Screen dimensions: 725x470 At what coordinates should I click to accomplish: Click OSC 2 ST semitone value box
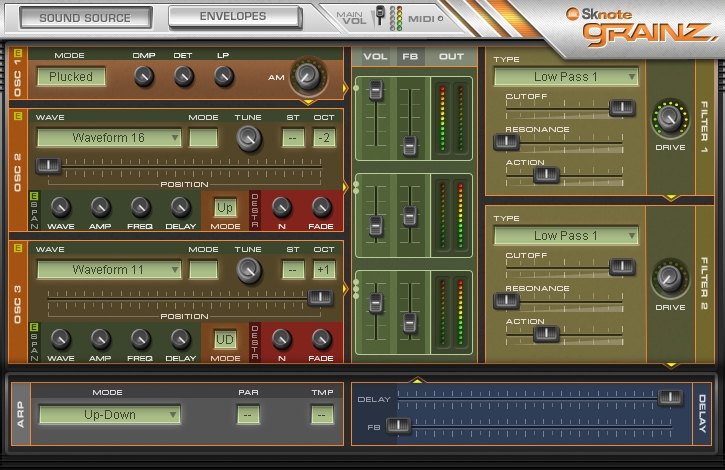[293, 138]
